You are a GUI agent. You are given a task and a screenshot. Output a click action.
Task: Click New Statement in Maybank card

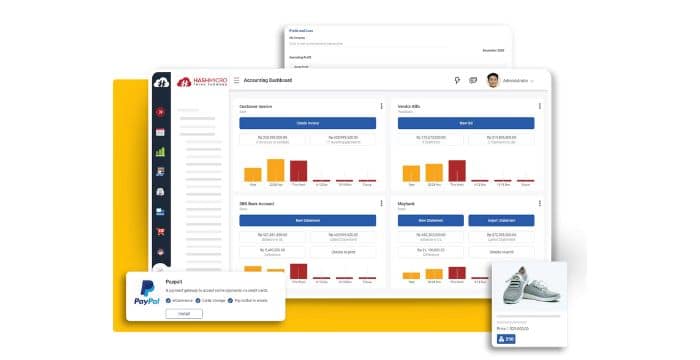(x=430, y=221)
